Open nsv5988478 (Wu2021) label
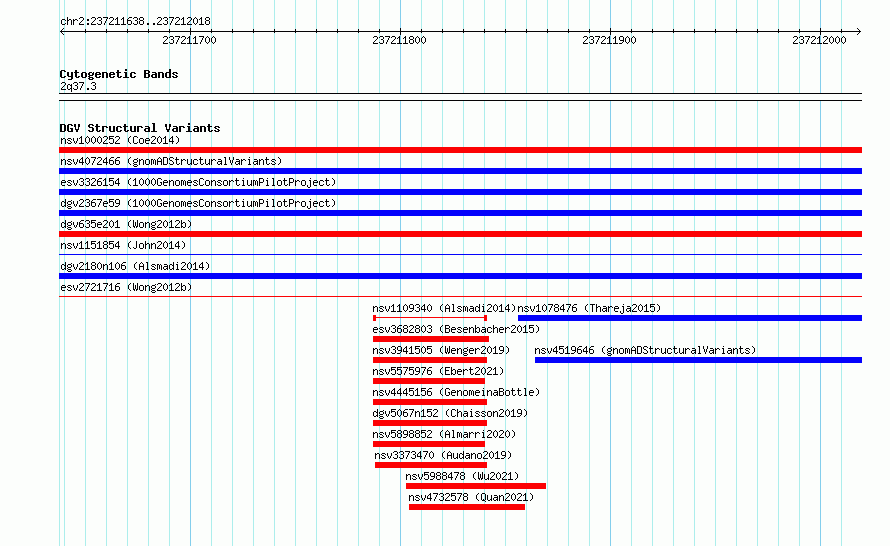Viewport: 890px width, 546px height. click(x=462, y=476)
